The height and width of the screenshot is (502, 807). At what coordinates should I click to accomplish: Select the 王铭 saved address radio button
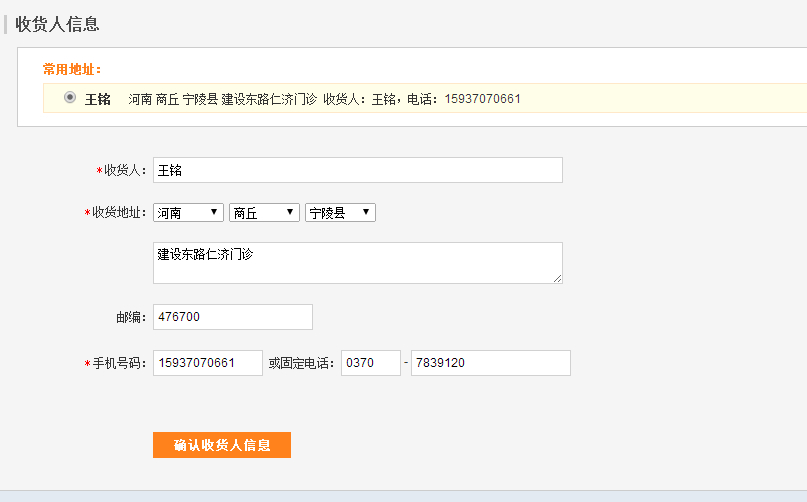69,98
